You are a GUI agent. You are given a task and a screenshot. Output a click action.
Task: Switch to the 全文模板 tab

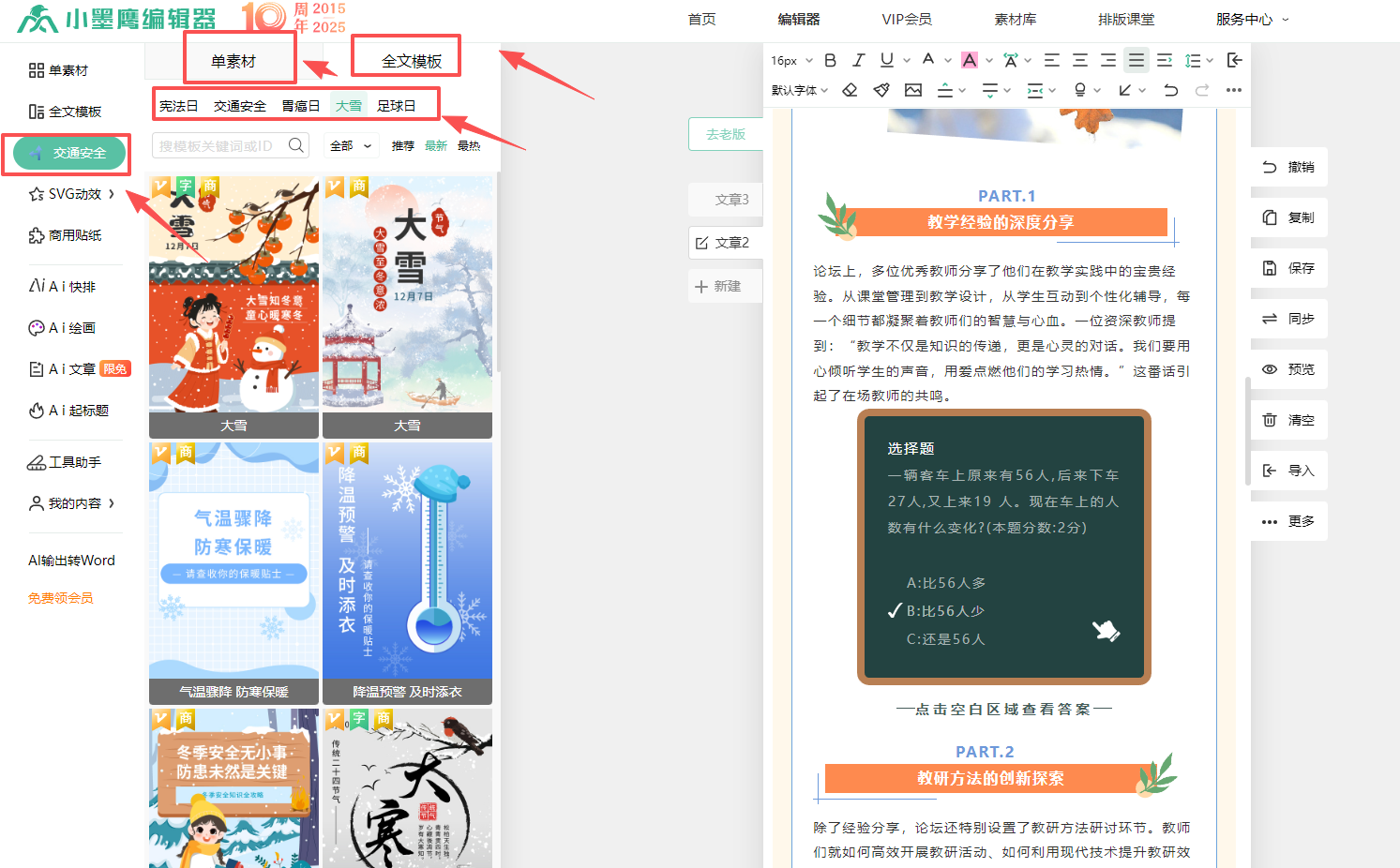[x=411, y=61]
